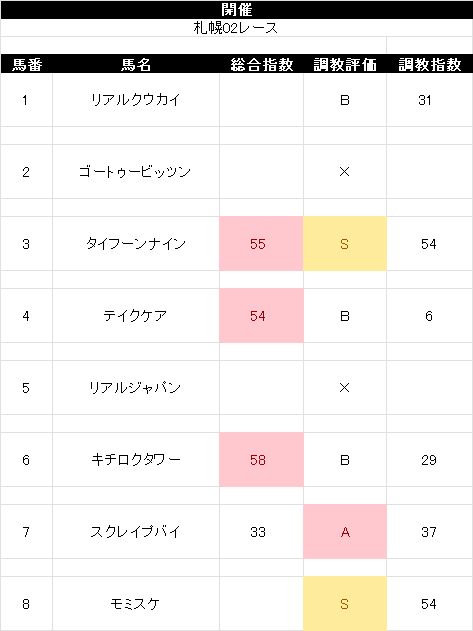Select horse name タイフーンナイン
The width and height of the screenshot is (473, 631).
pos(136,244)
